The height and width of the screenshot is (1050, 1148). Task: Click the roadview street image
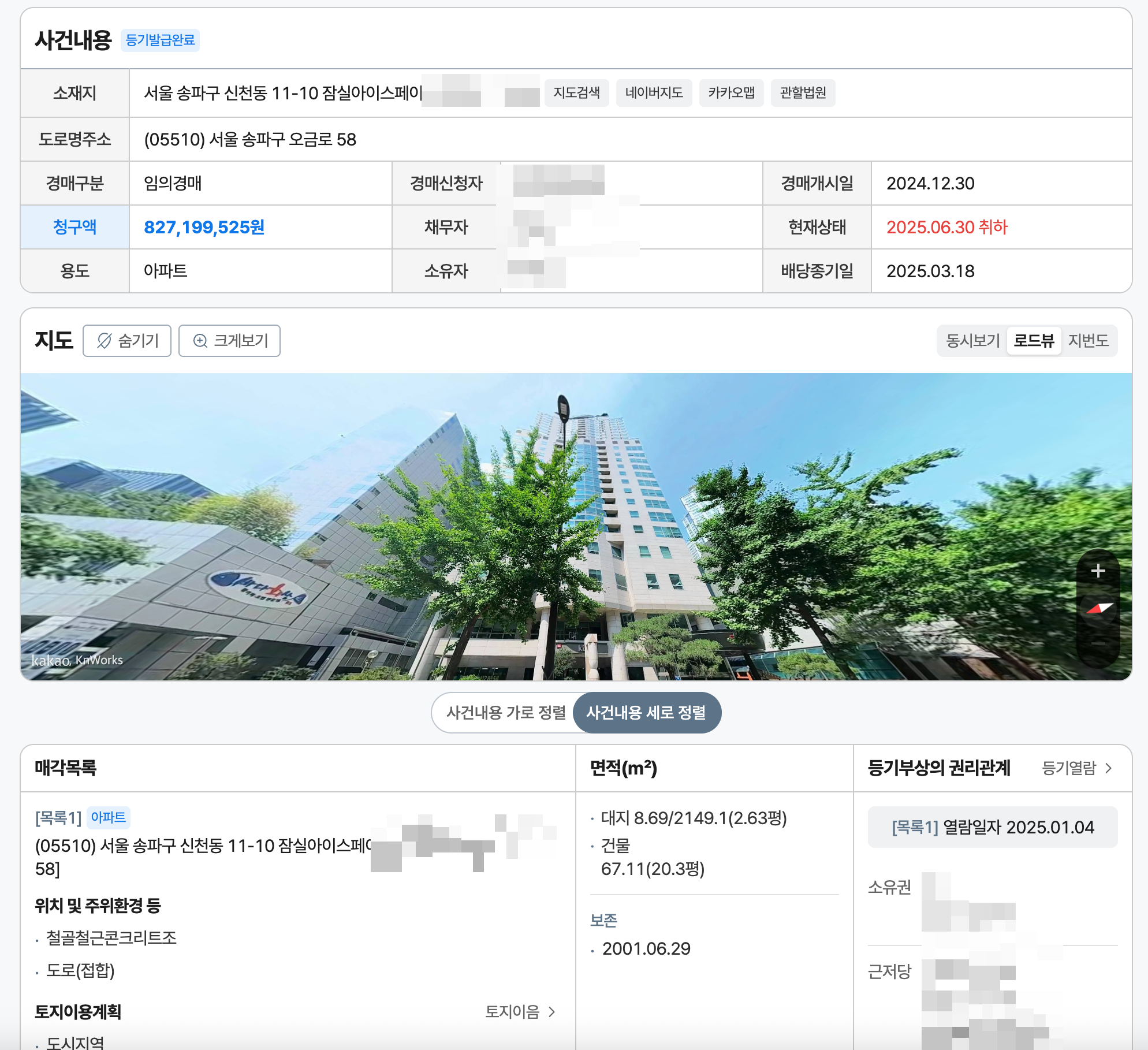[576, 527]
